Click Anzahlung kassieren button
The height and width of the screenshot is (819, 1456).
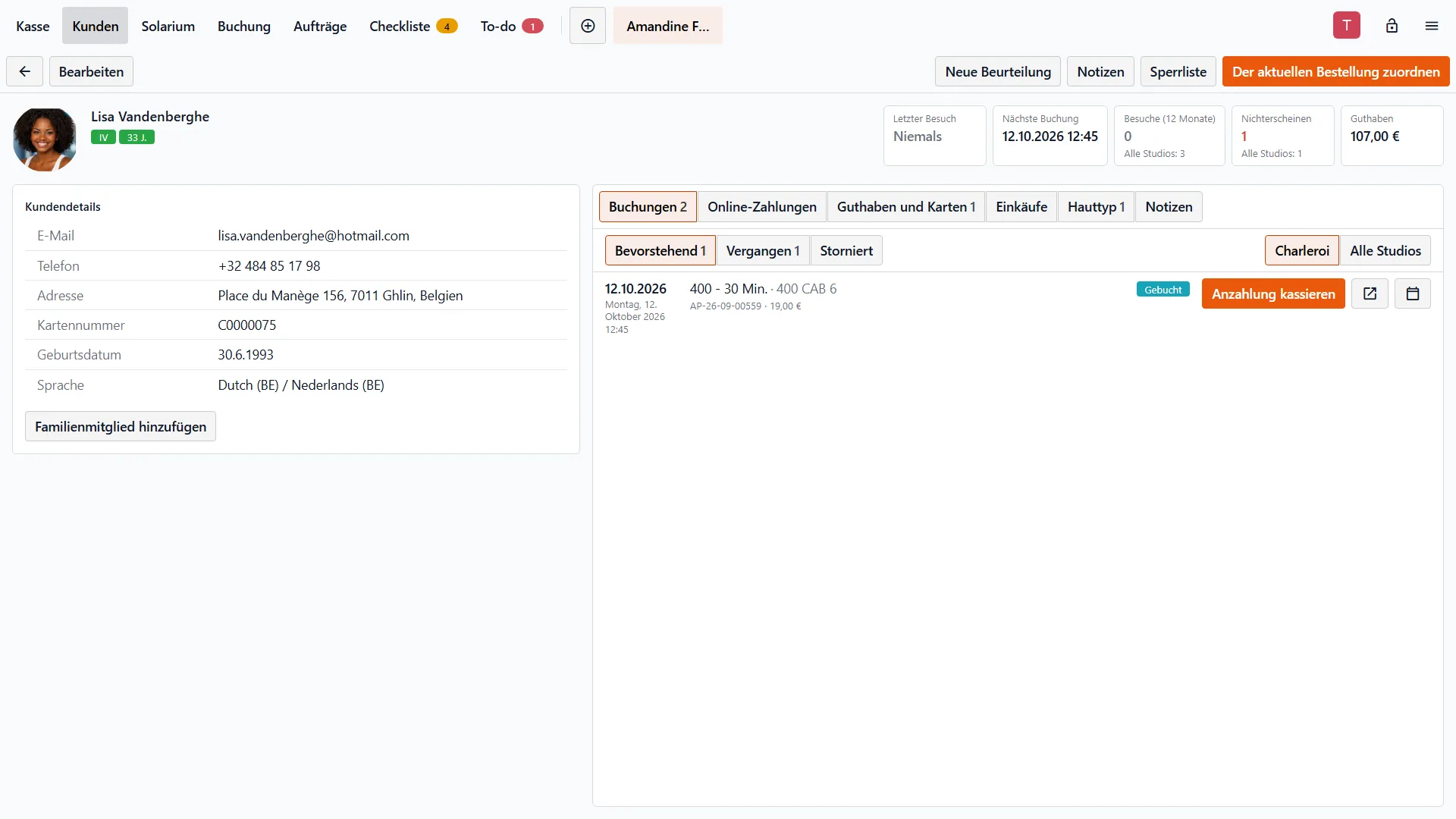click(x=1273, y=293)
